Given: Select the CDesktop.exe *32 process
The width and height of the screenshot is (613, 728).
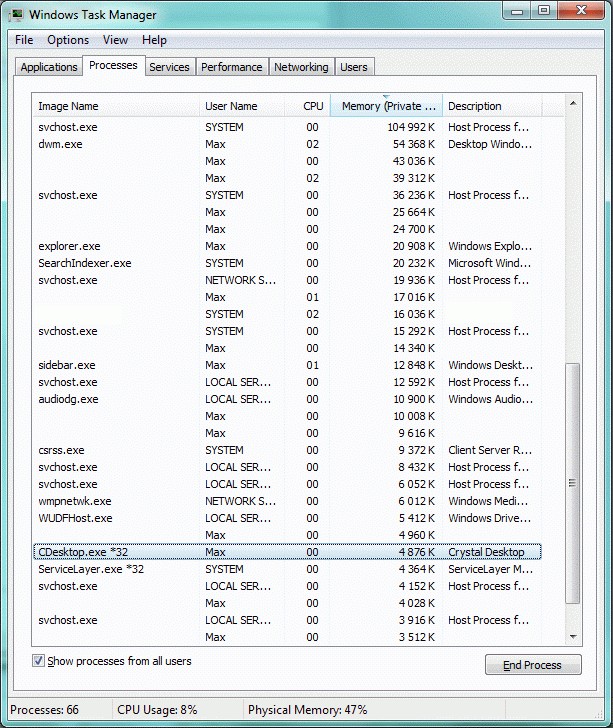Looking at the screenshot, I should coord(287,552).
